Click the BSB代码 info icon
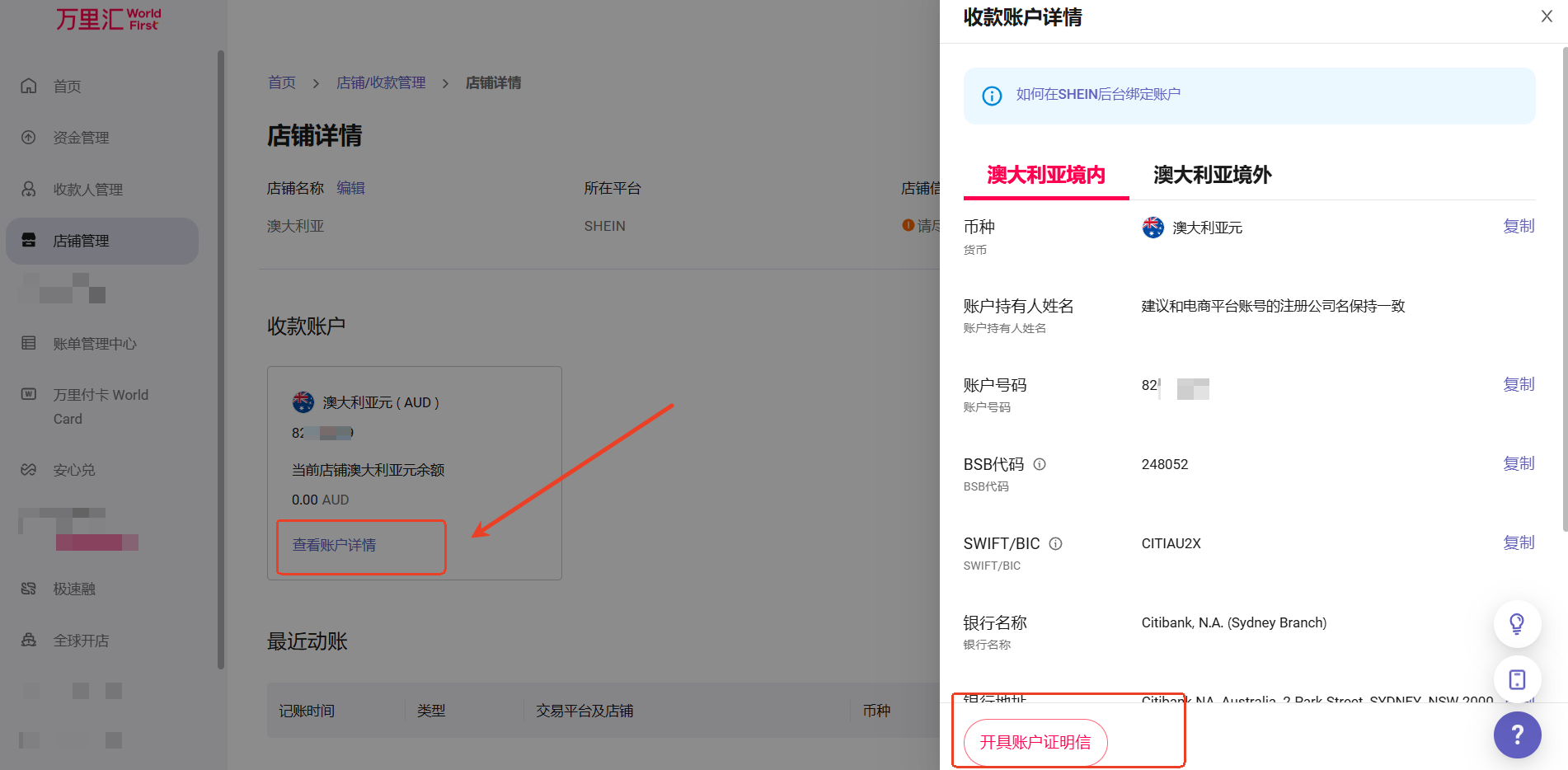The height and width of the screenshot is (770, 1568). 1040,464
